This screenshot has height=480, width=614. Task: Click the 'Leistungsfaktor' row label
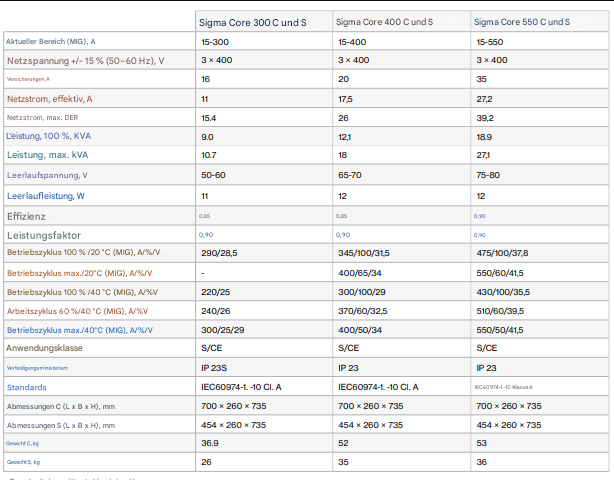[44, 236]
